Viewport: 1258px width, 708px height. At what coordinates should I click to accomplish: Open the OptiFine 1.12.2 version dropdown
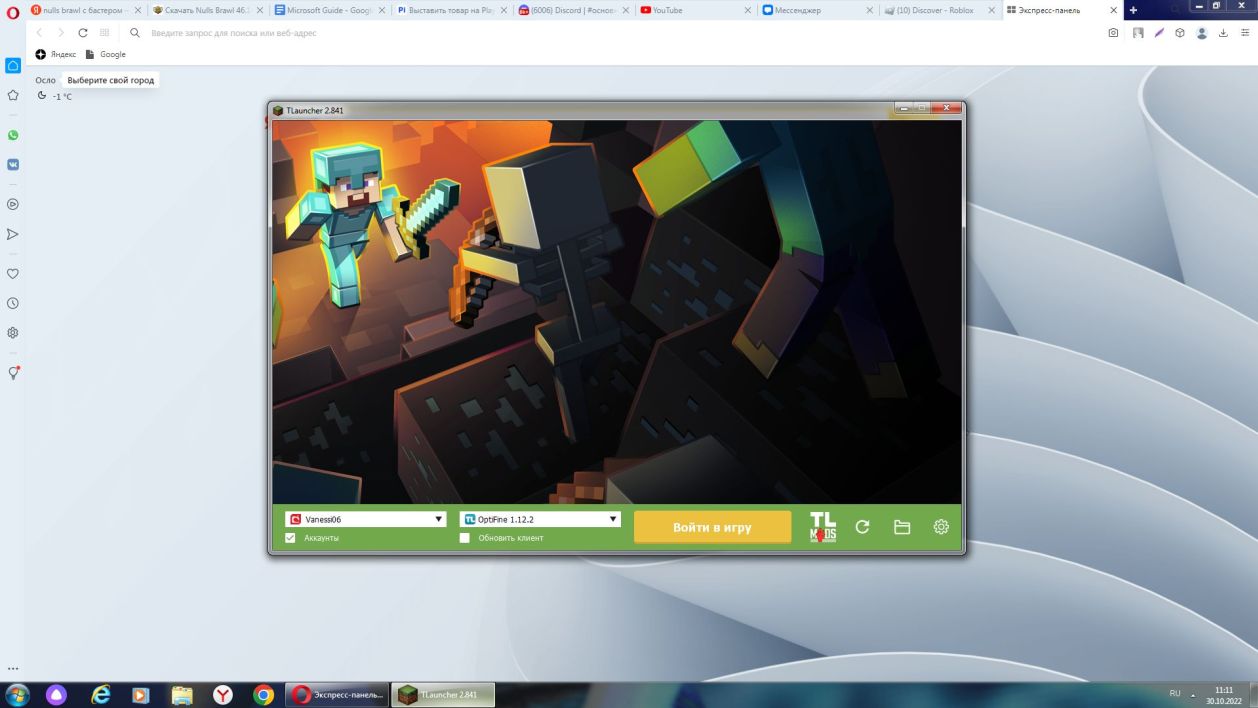tap(540, 519)
